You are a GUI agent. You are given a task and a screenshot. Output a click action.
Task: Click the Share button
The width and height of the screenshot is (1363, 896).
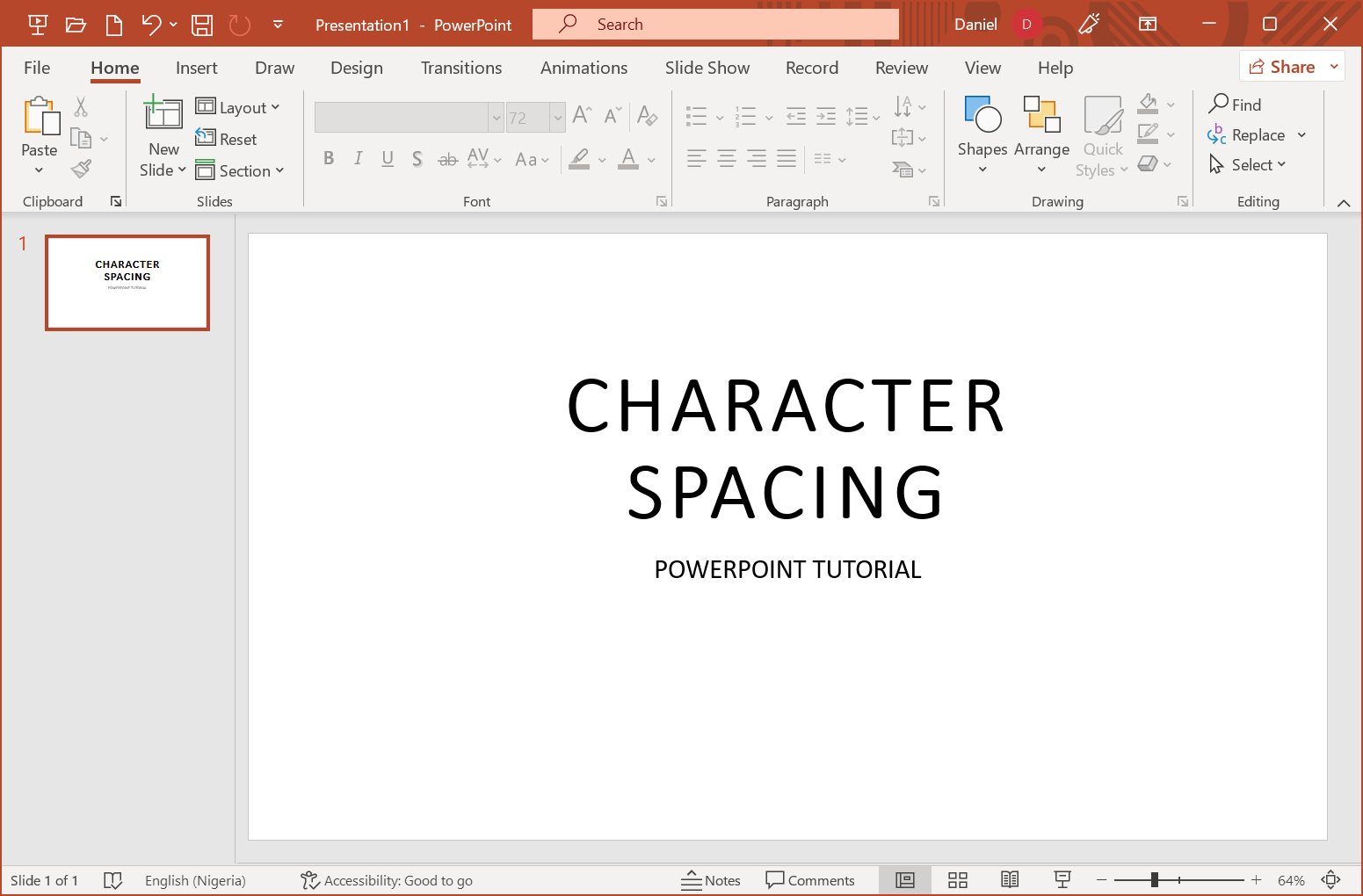point(1289,66)
